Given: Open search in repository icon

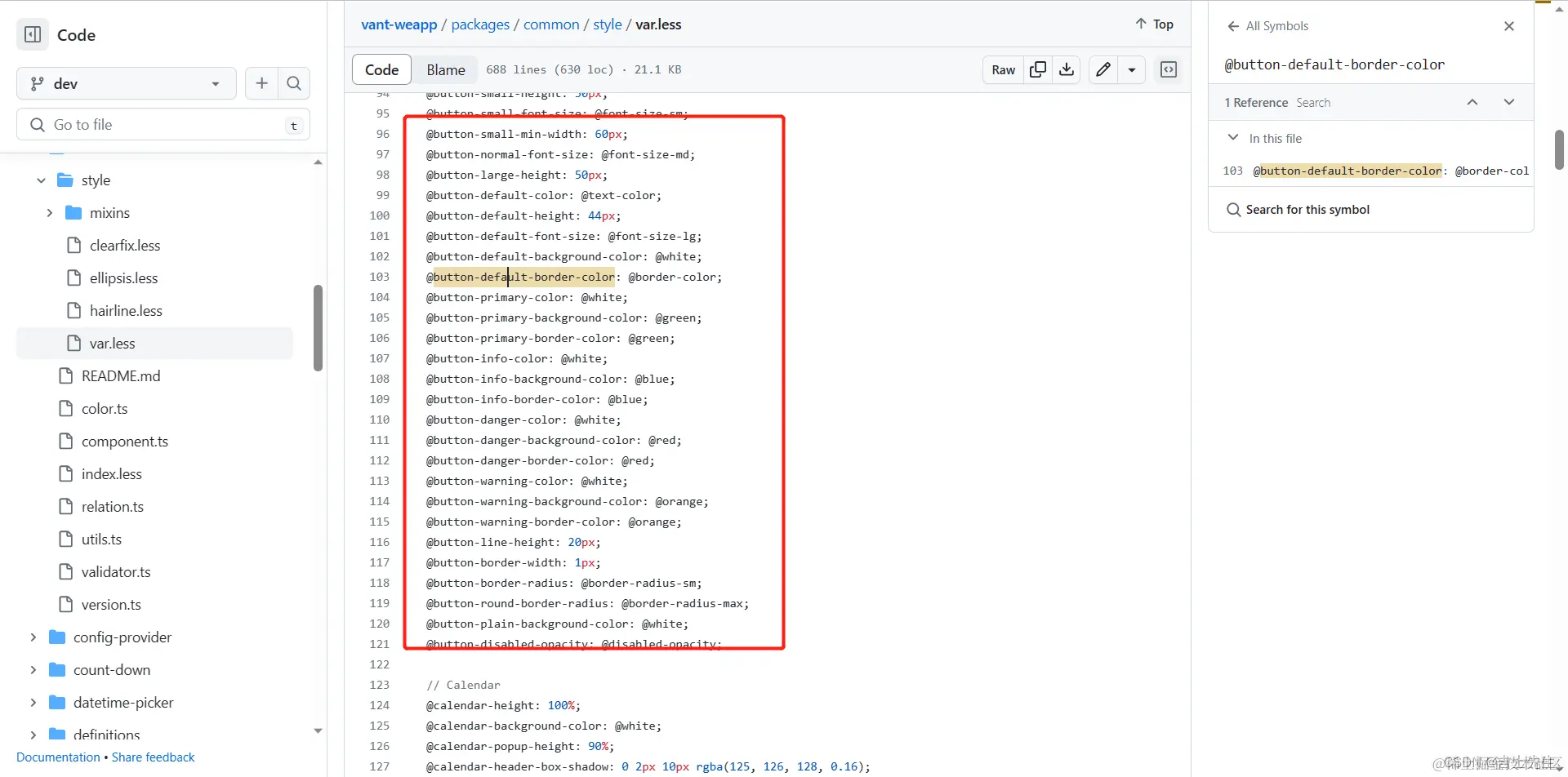Looking at the screenshot, I should 294,83.
